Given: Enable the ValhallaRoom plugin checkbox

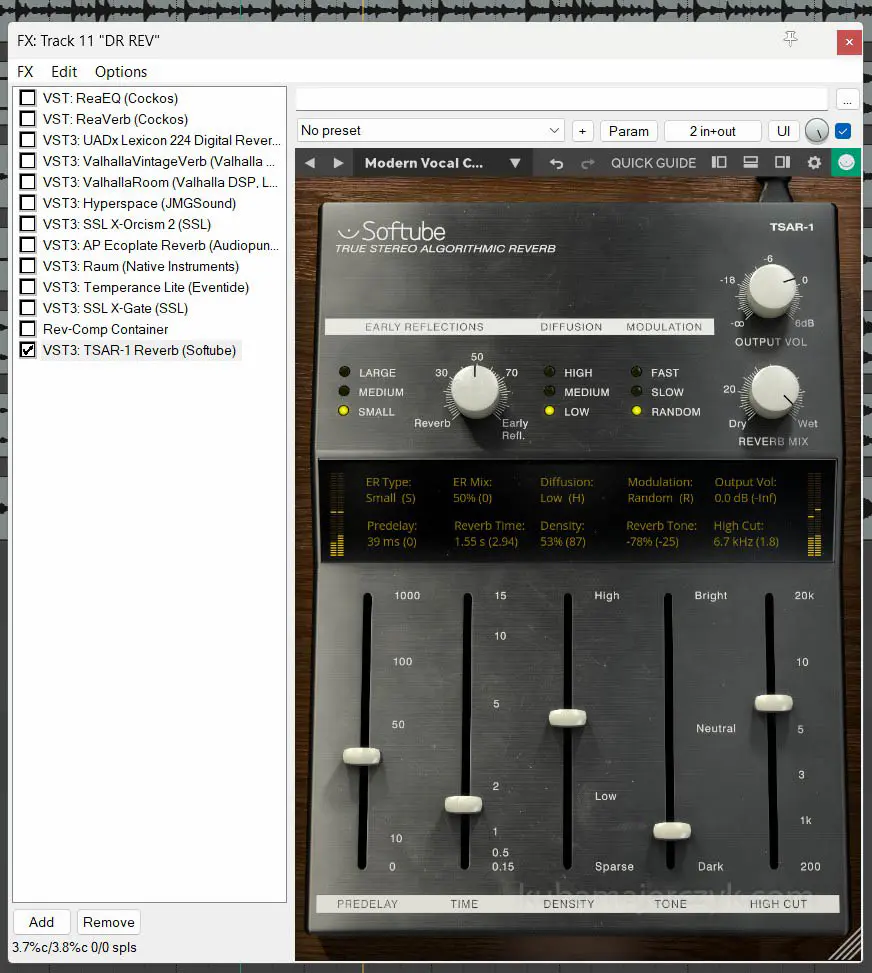Looking at the screenshot, I should tap(28, 182).
